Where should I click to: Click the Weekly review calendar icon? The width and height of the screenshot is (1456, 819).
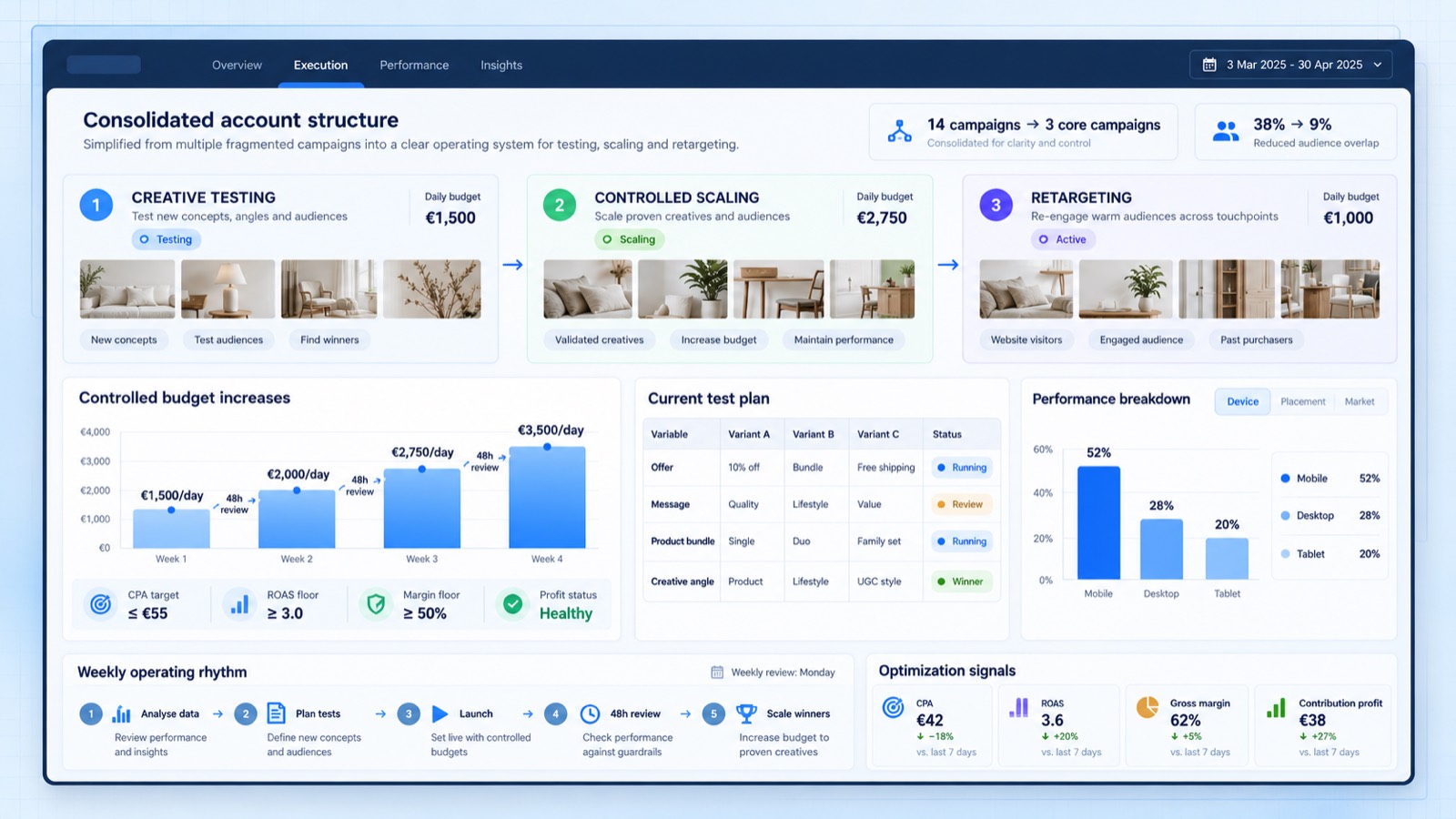pos(717,672)
